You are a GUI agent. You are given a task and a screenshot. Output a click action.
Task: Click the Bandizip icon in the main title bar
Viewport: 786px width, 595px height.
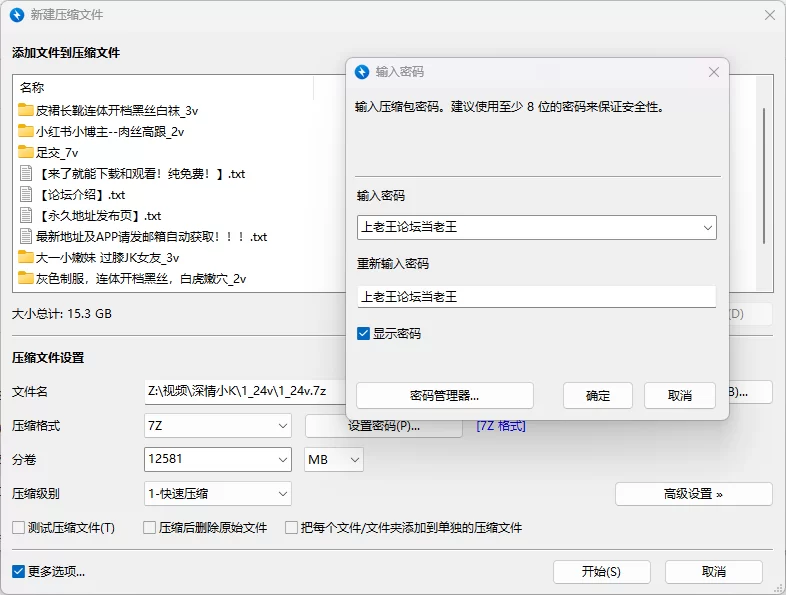[16, 15]
